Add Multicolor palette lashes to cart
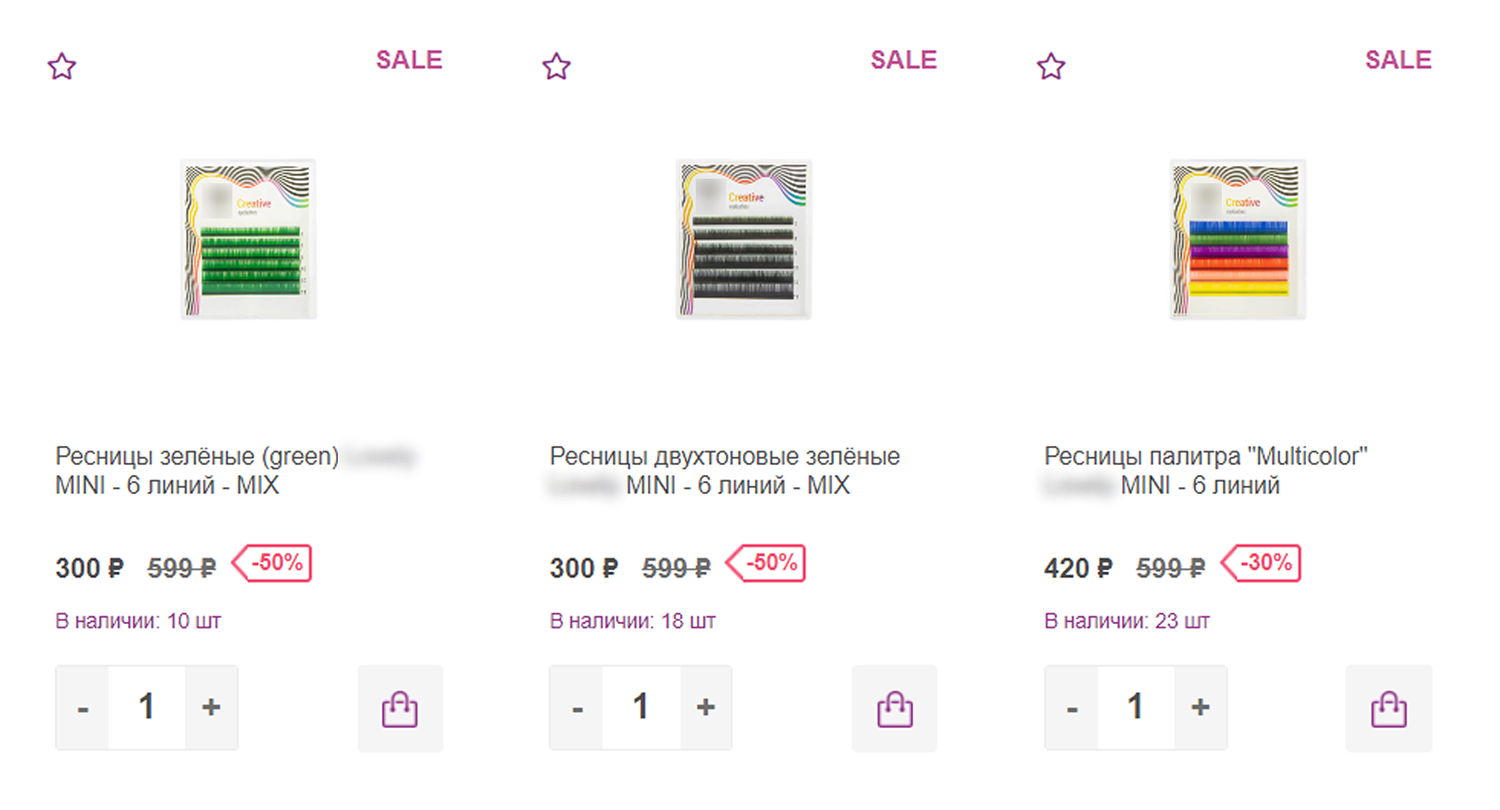This screenshot has height=810, width=1500. click(1389, 708)
